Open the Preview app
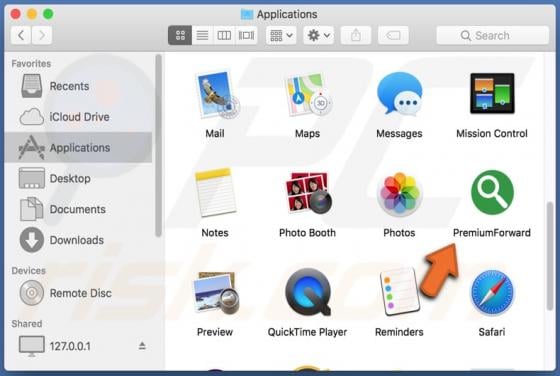560x376 pixels. tap(215, 293)
